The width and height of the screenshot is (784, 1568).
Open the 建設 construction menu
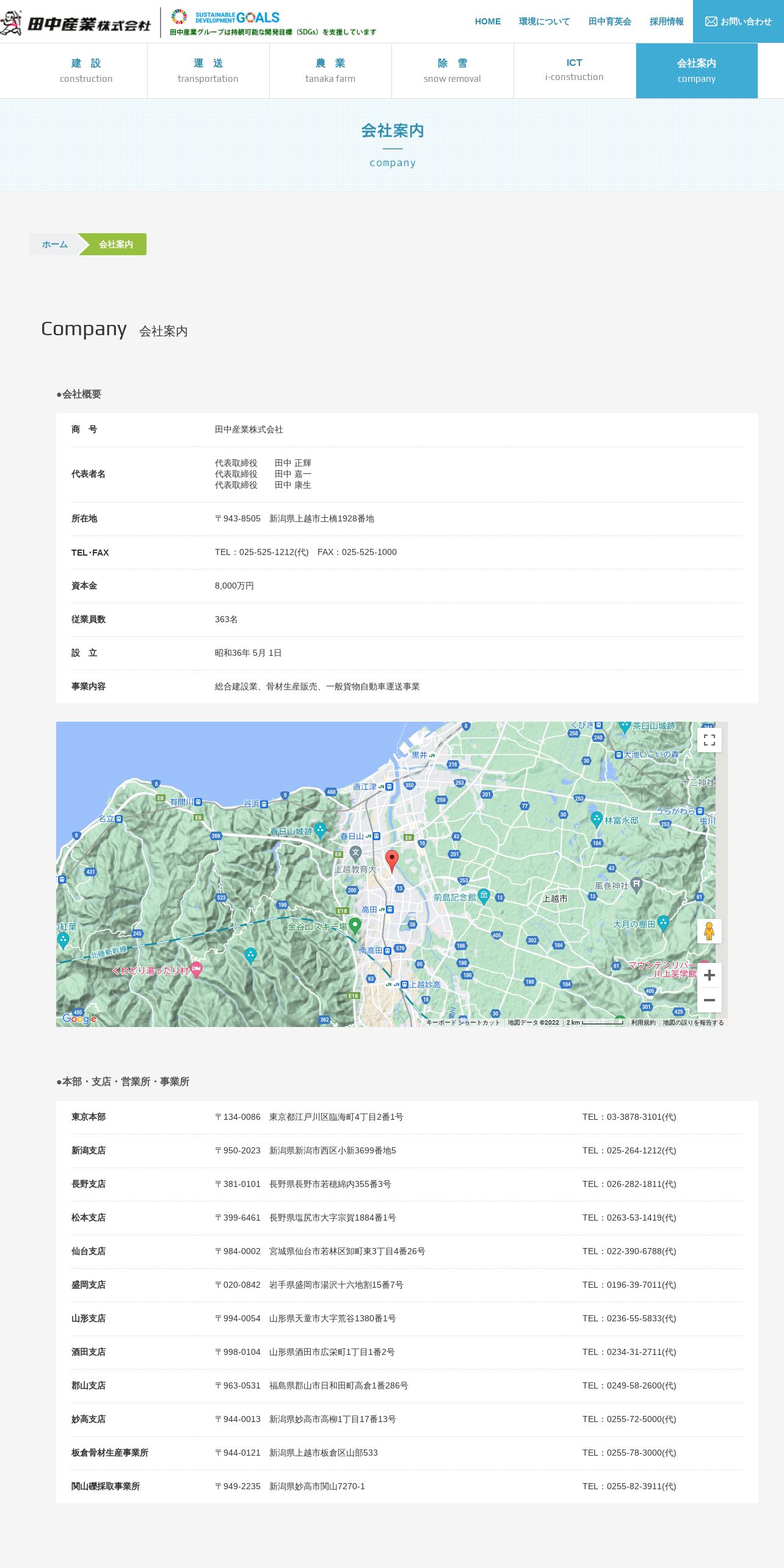(x=86, y=71)
